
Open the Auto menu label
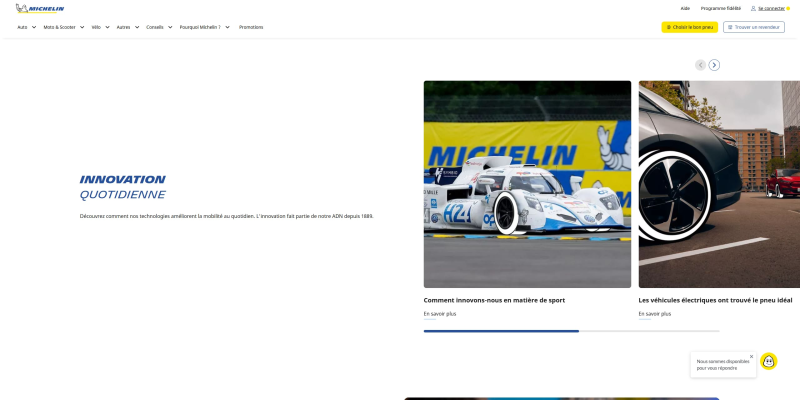coord(22,27)
